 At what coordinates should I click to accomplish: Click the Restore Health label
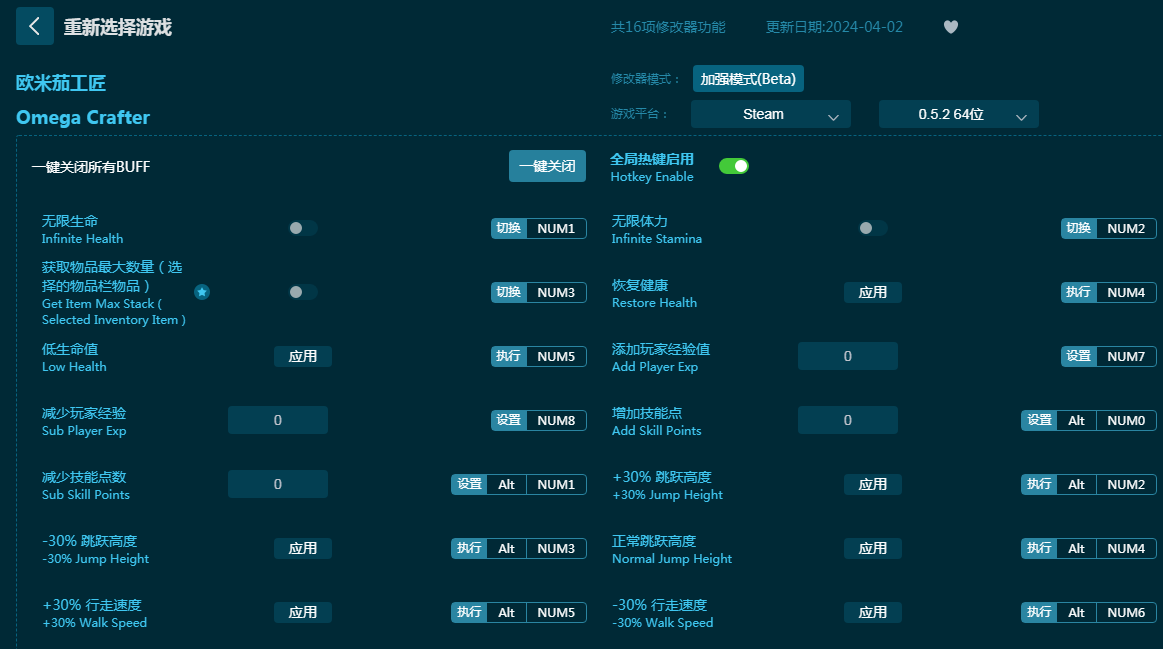click(x=654, y=303)
